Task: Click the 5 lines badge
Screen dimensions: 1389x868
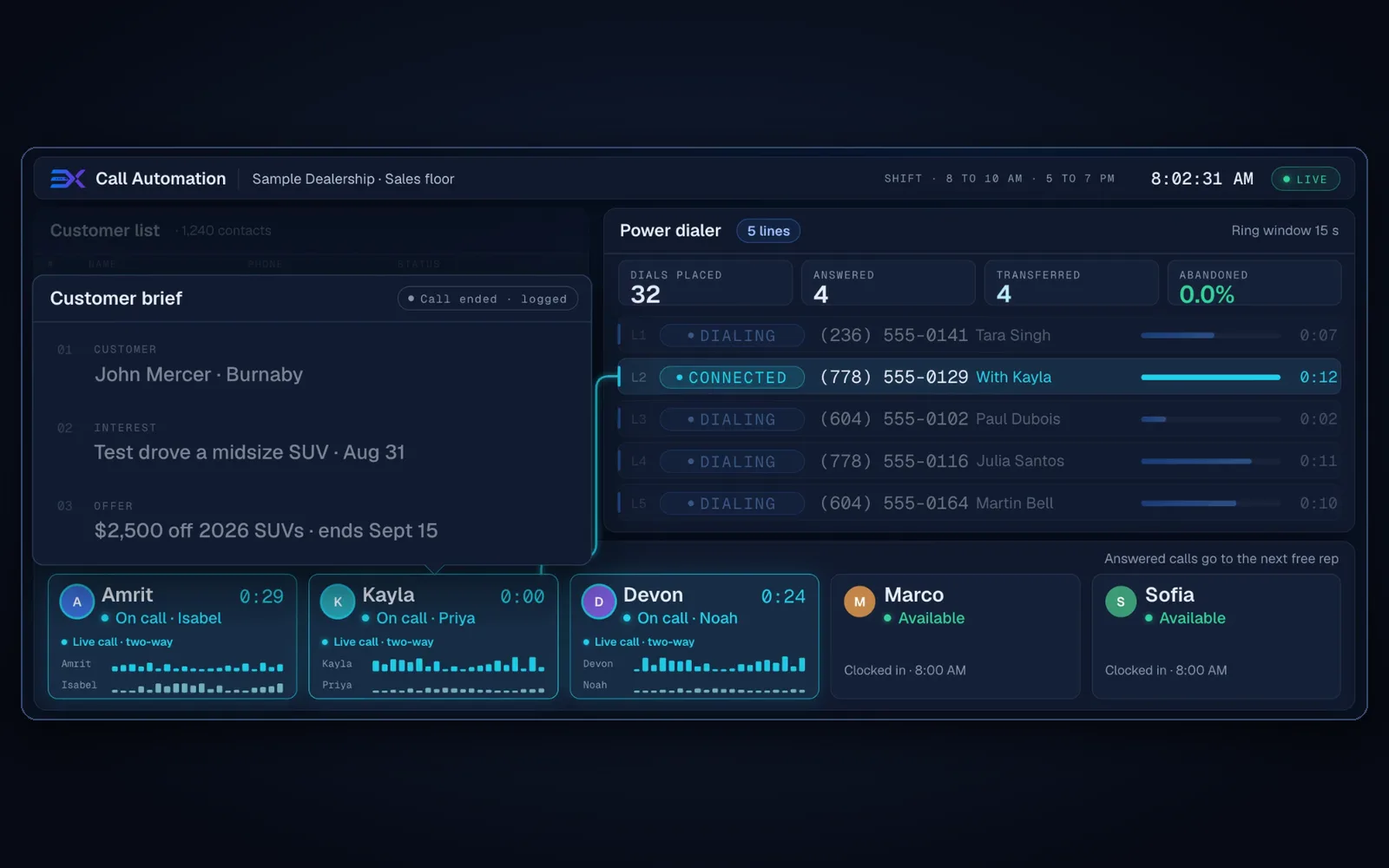Action: click(x=768, y=231)
